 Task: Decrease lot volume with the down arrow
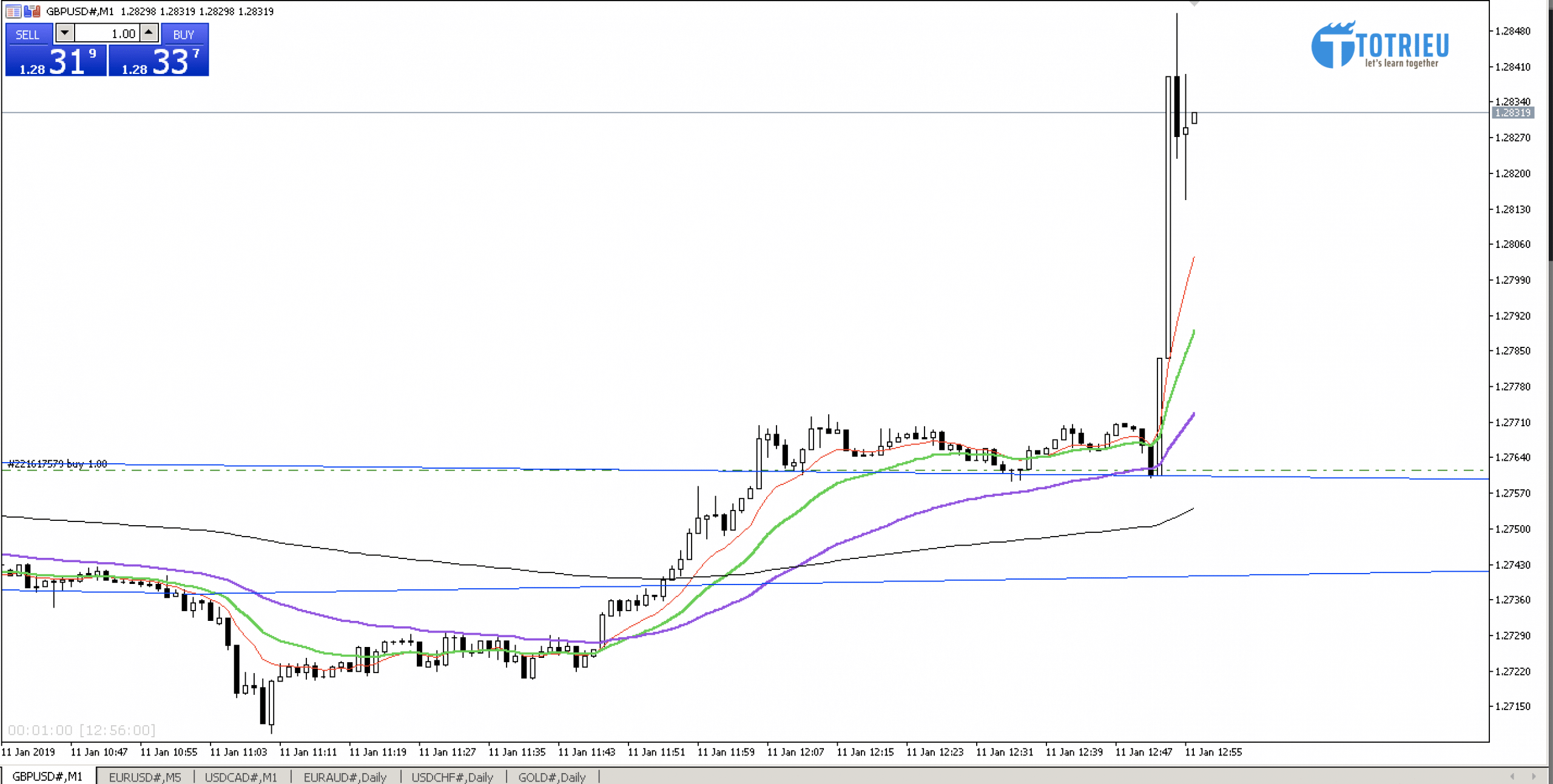(x=65, y=33)
